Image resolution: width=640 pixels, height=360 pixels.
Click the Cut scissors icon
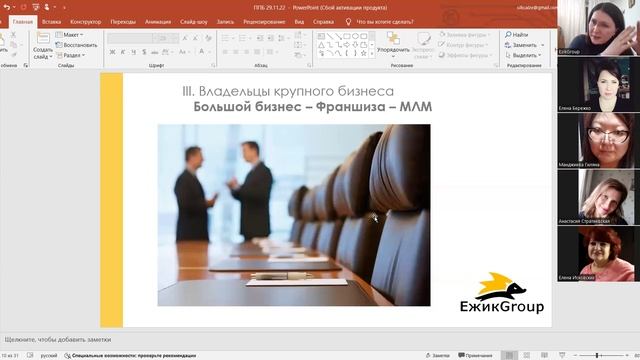[x=13, y=35]
